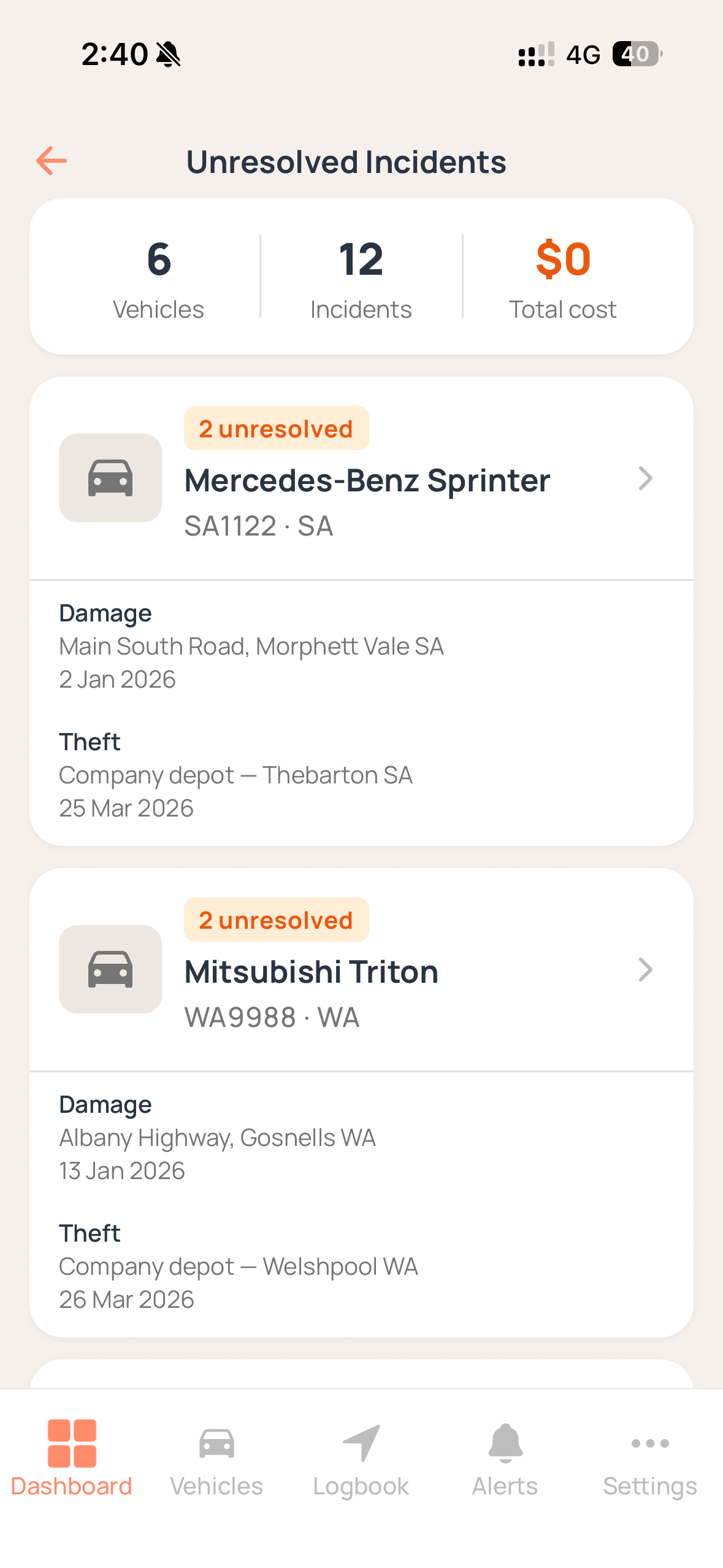Switch to the Alerts tab label
Image resolution: width=723 pixels, height=1568 pixels.
pyautogui.click(x=505, y=1486)
